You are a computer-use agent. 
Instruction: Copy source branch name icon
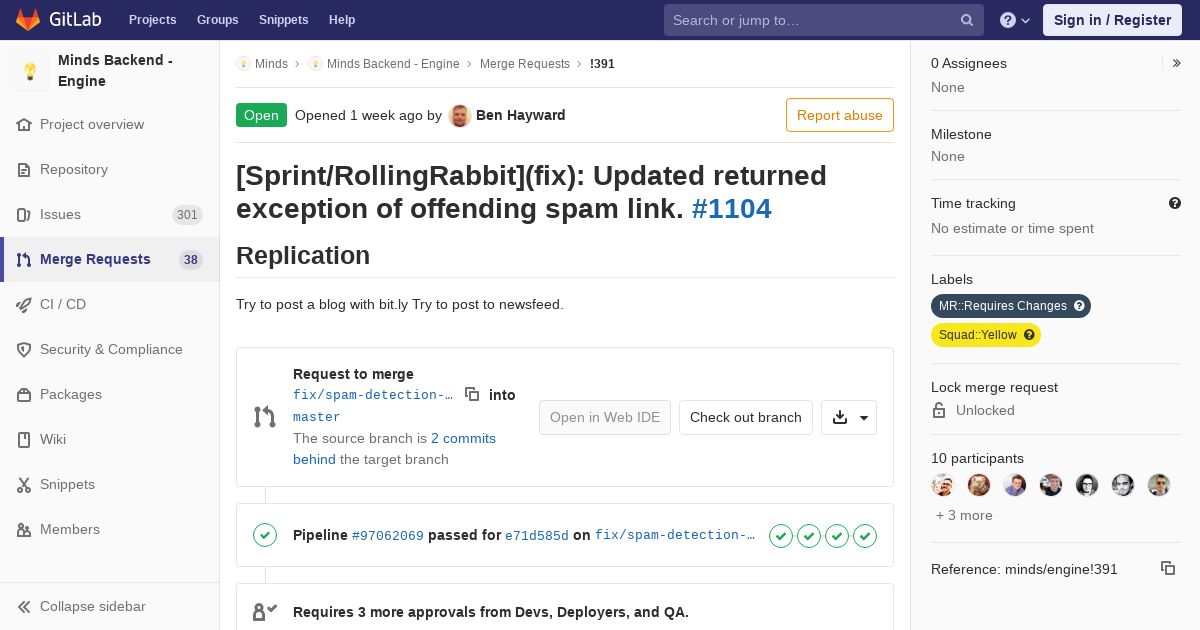coord(472,394)
